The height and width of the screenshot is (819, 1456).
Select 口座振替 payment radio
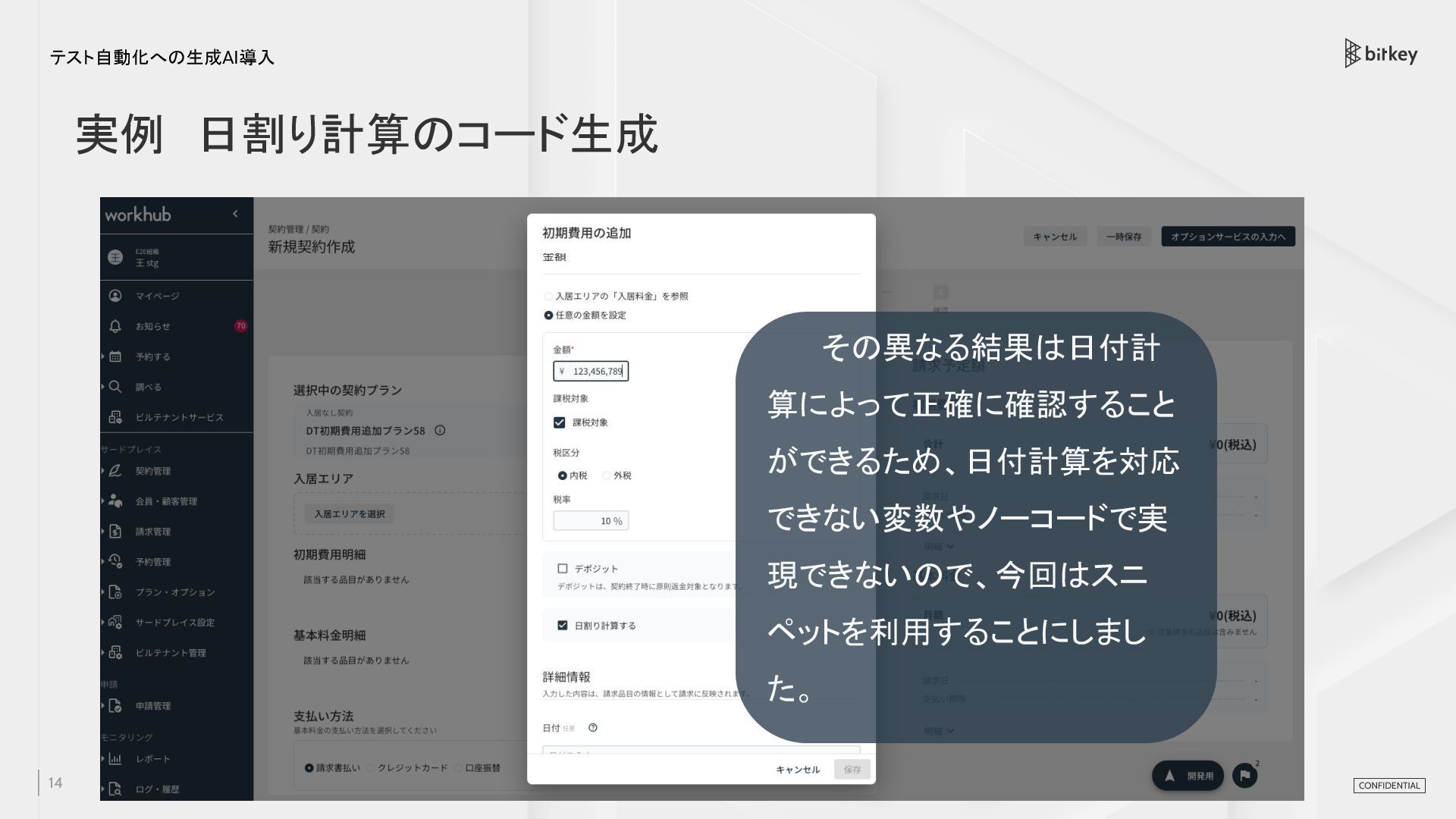[458, 768]
